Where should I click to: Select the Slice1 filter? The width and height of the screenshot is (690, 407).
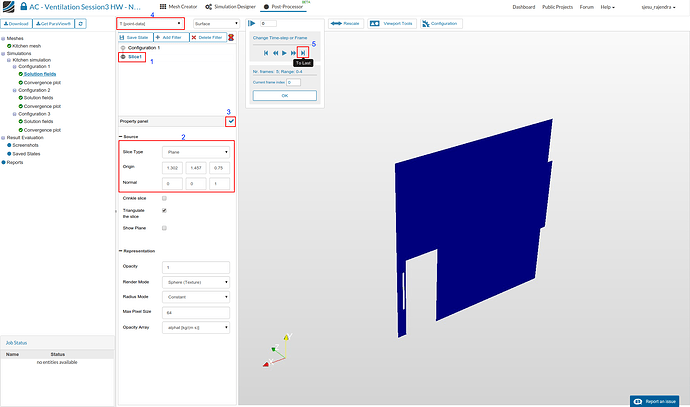(135, 57)
